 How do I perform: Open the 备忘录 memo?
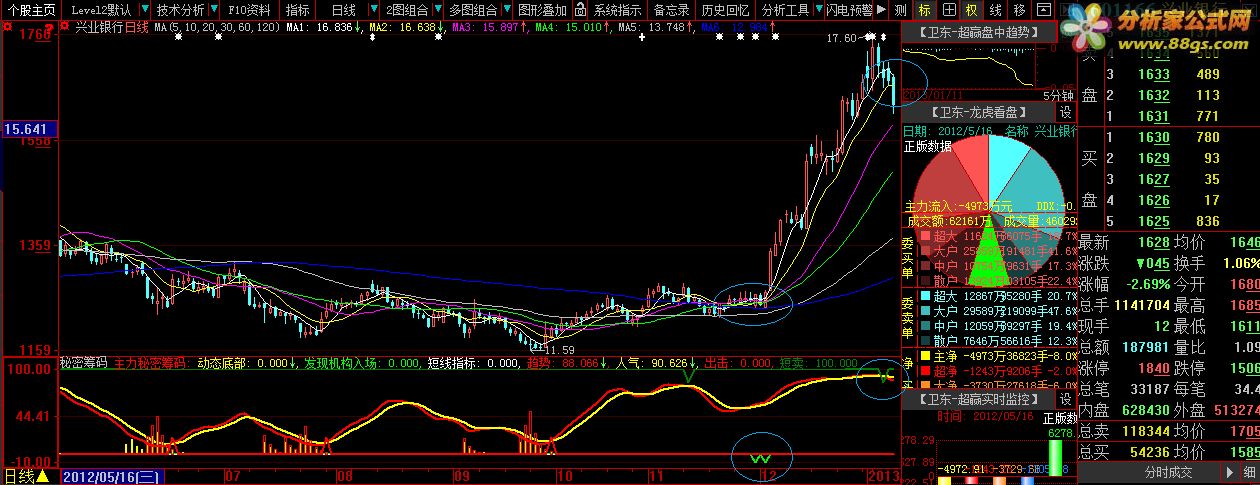[x=671, y=10]
